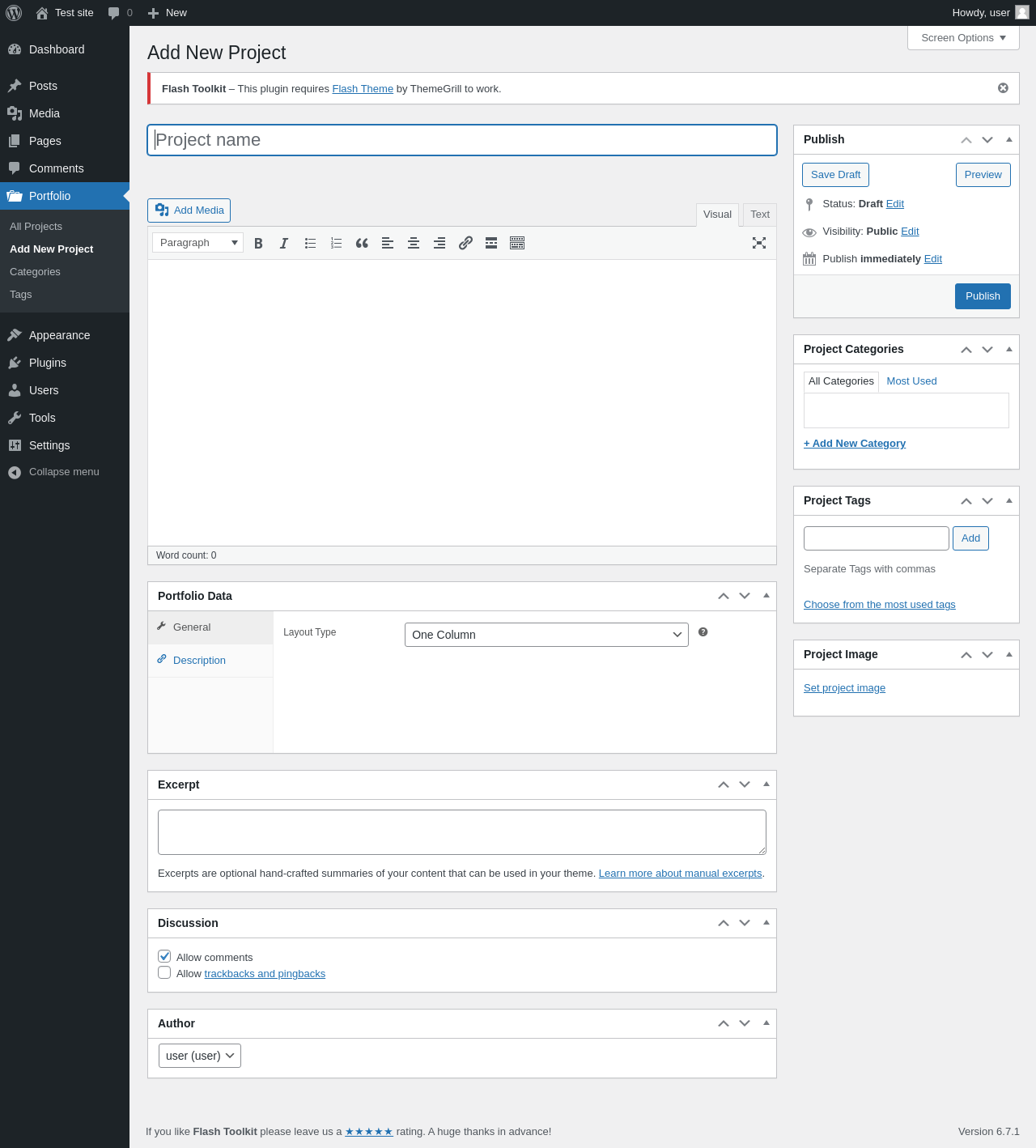Click the user avatar in admin bar

coord(1022,12)
